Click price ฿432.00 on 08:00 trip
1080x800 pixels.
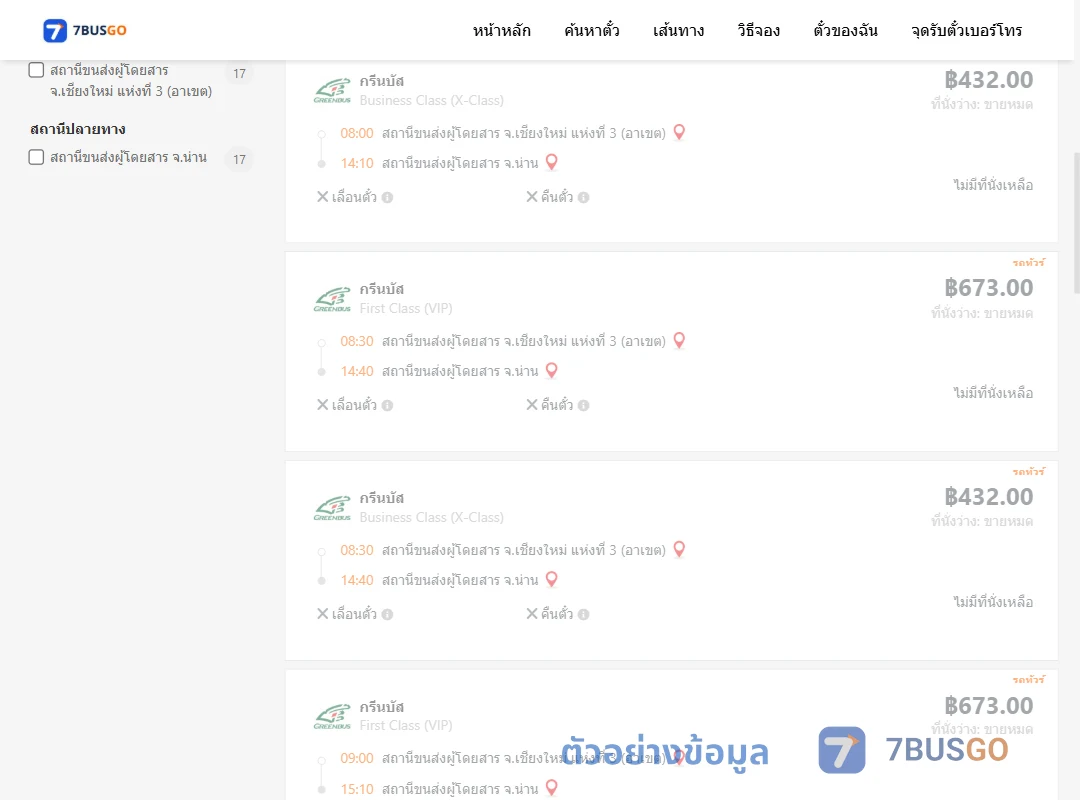click(988, 80)
